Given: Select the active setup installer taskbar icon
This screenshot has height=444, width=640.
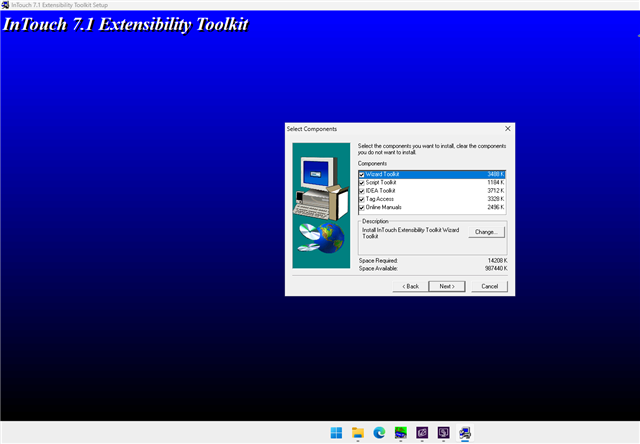Looking at the screenshot, I should pos(465,433).
